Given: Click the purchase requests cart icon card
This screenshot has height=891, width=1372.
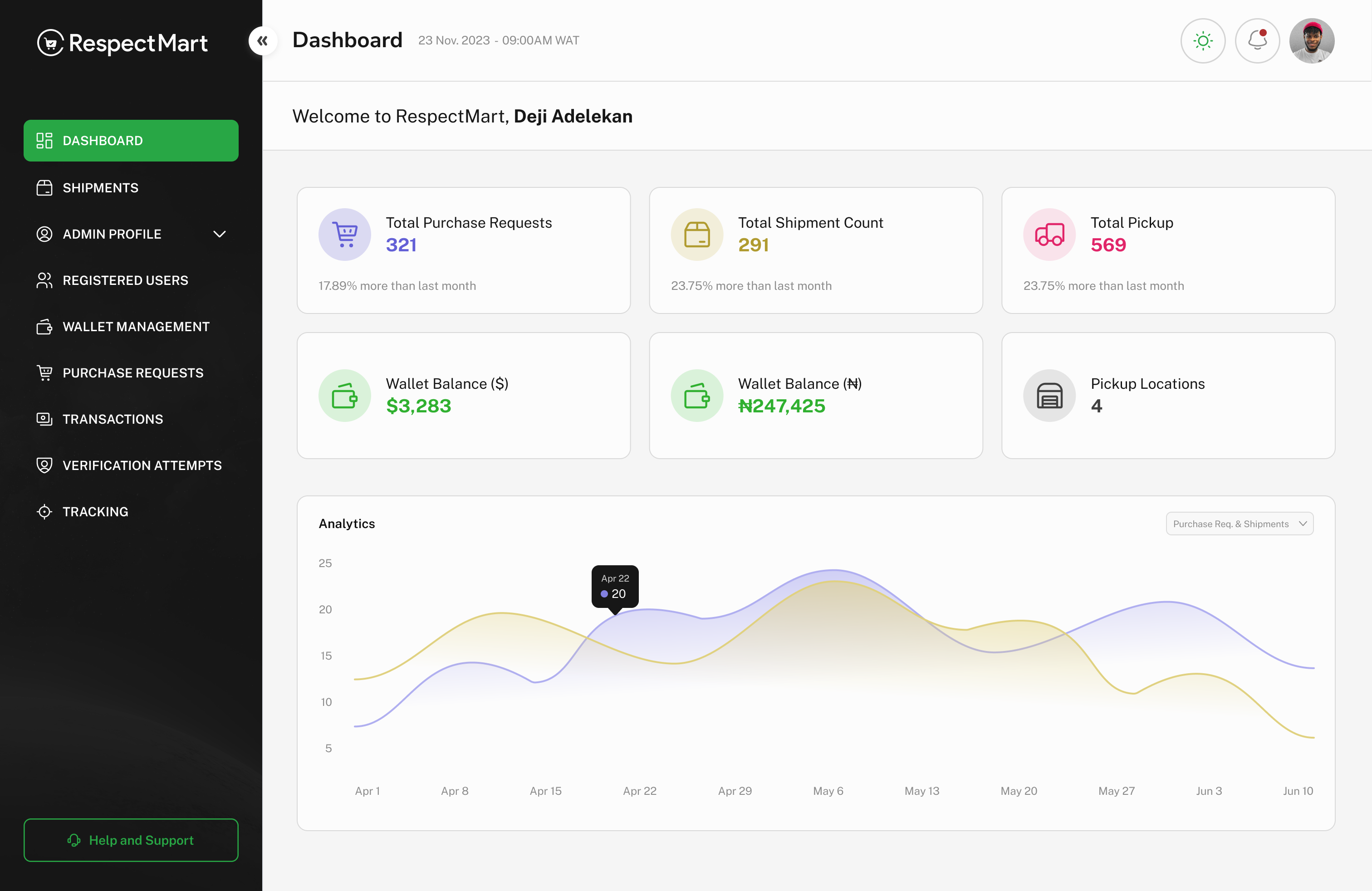Looking at the screenshot, I should [345, 235].
